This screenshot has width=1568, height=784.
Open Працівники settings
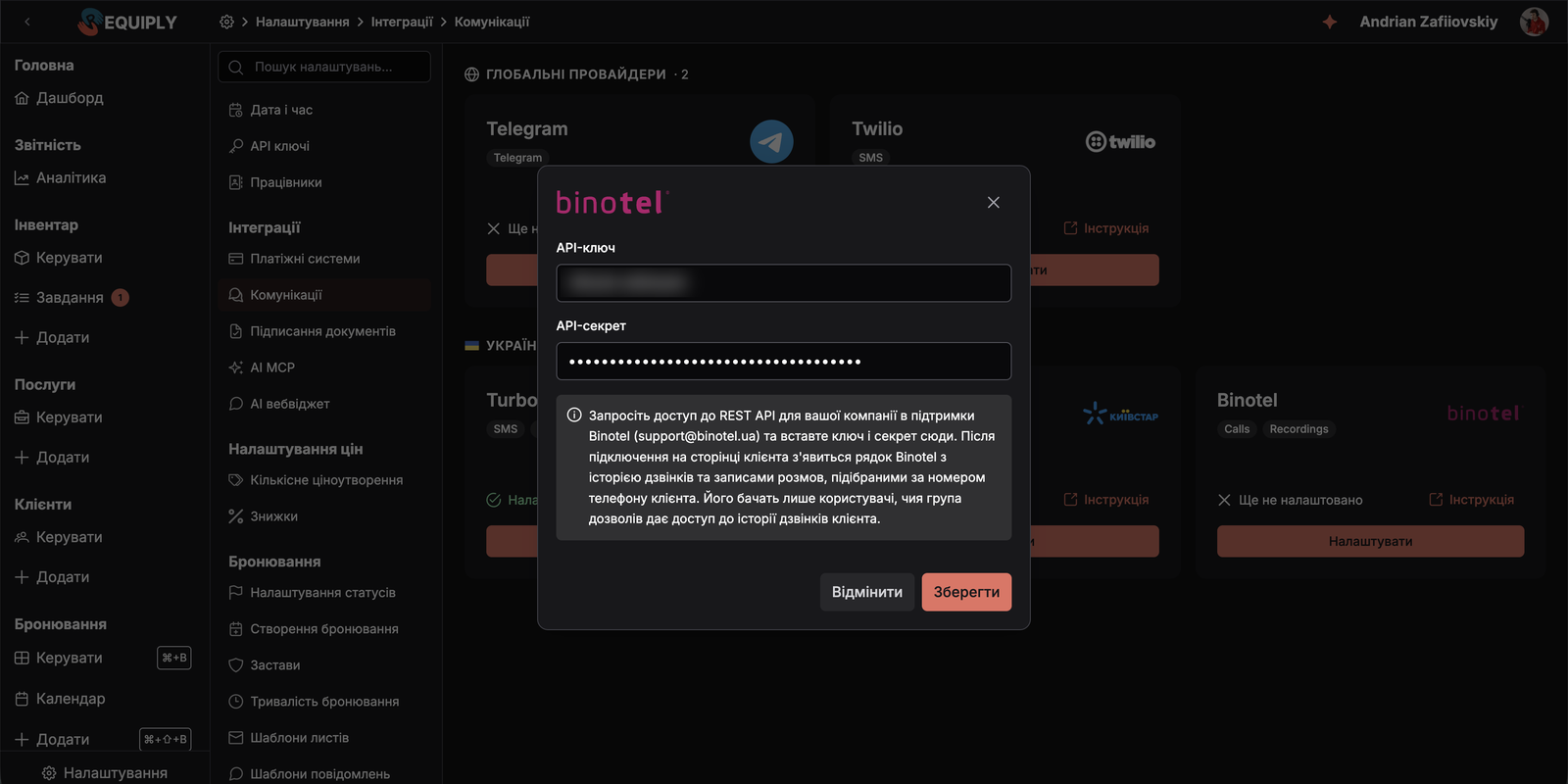275,182
